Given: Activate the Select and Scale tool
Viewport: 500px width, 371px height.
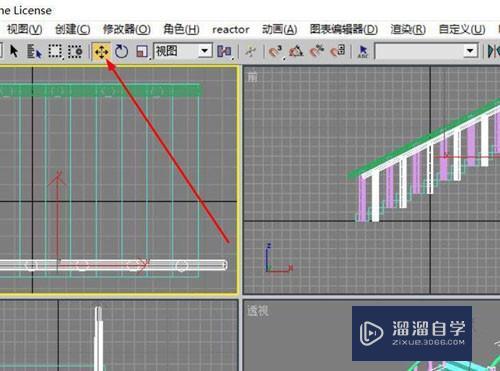Looking at the screenshot, I should point(142,52).
